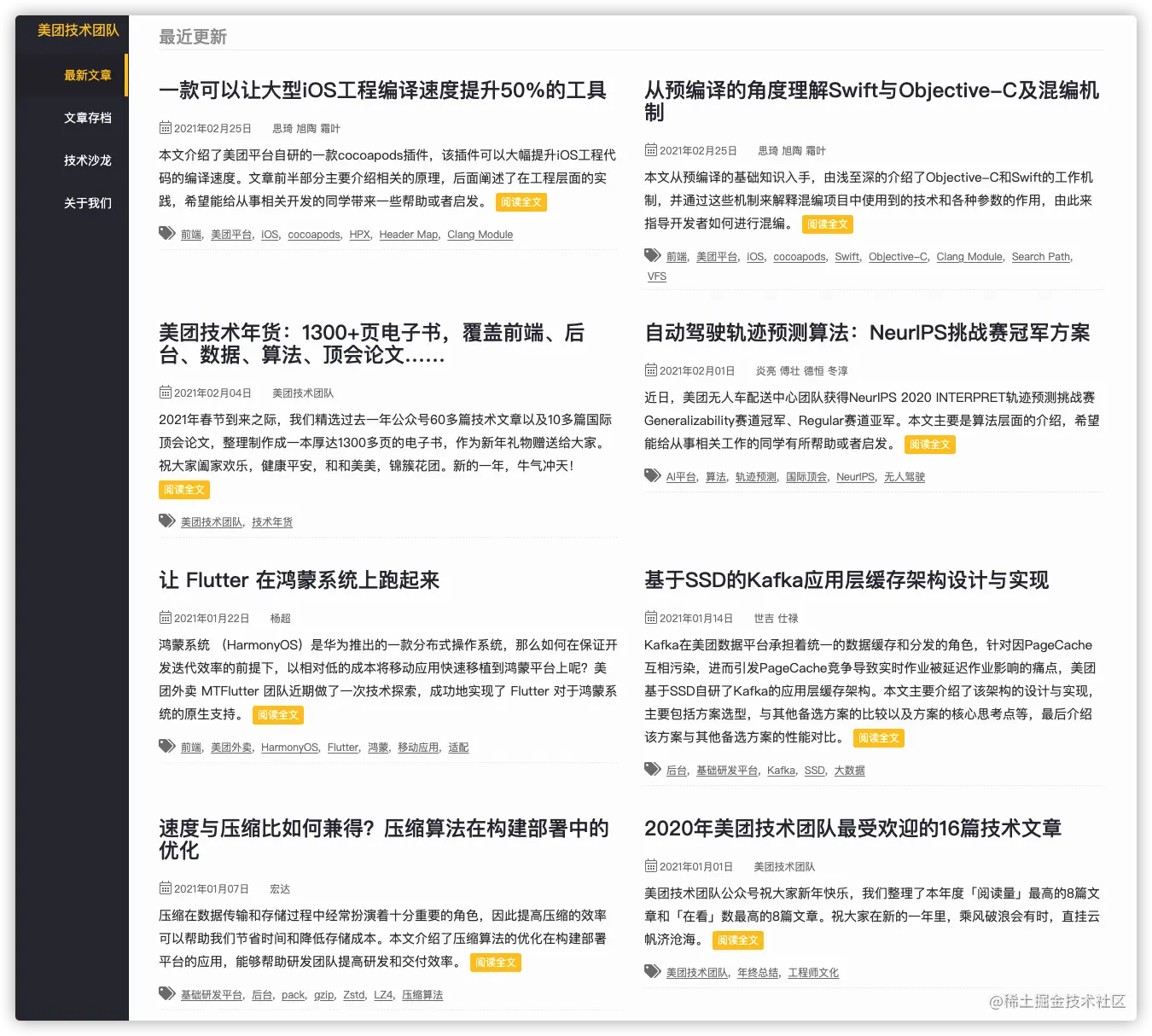Click 阅读全文 on the 美团技术年货 article
This screenshot has height=1036, width=1152.
[184, 490]
